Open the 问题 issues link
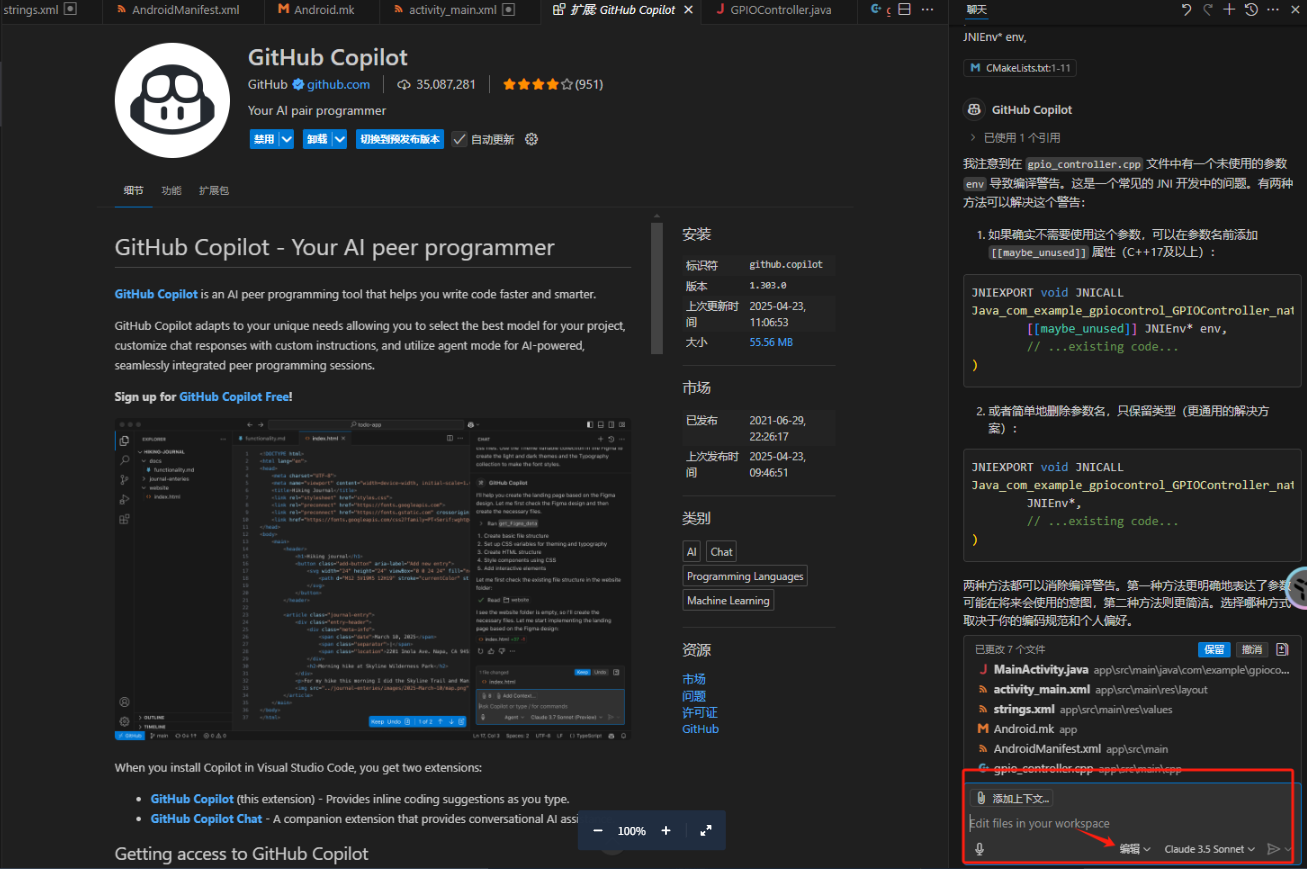Viewport: 1307px width, 869px height. coord(694,696)
